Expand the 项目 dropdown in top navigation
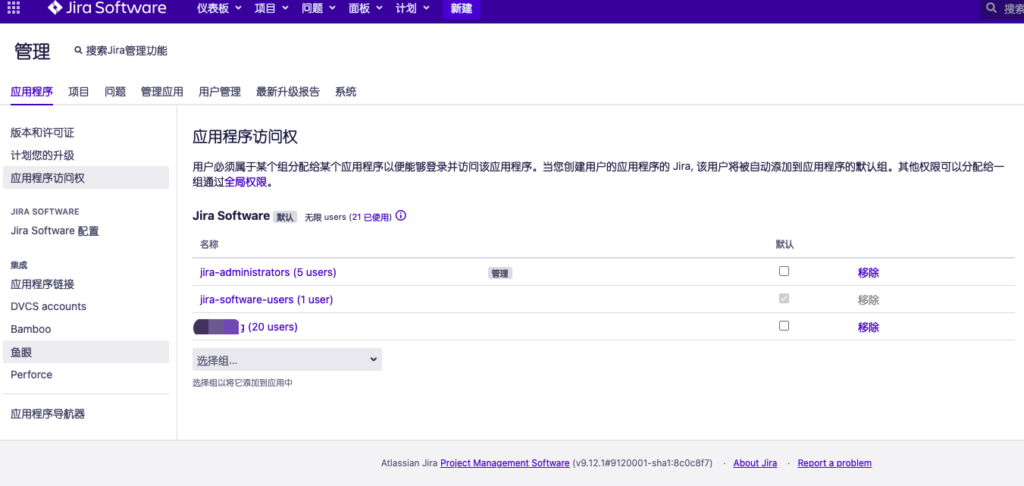 tap(271, 9)
